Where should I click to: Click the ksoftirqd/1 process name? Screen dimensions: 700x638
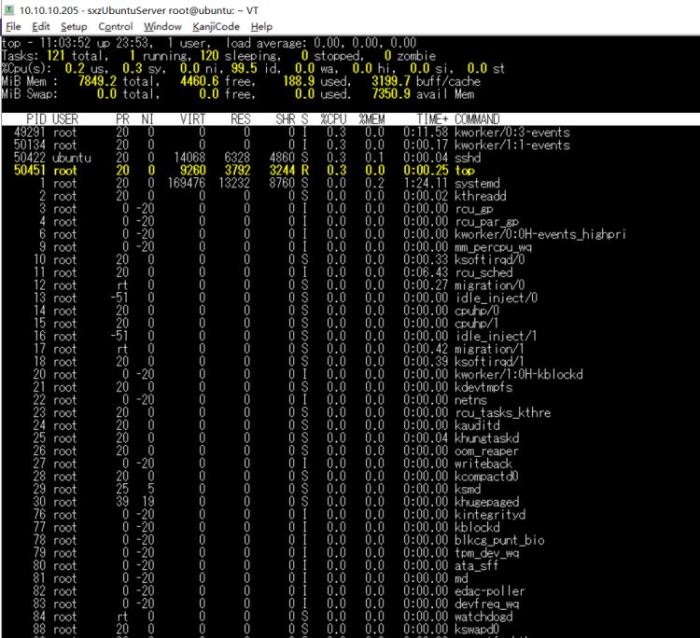(490, 362)
